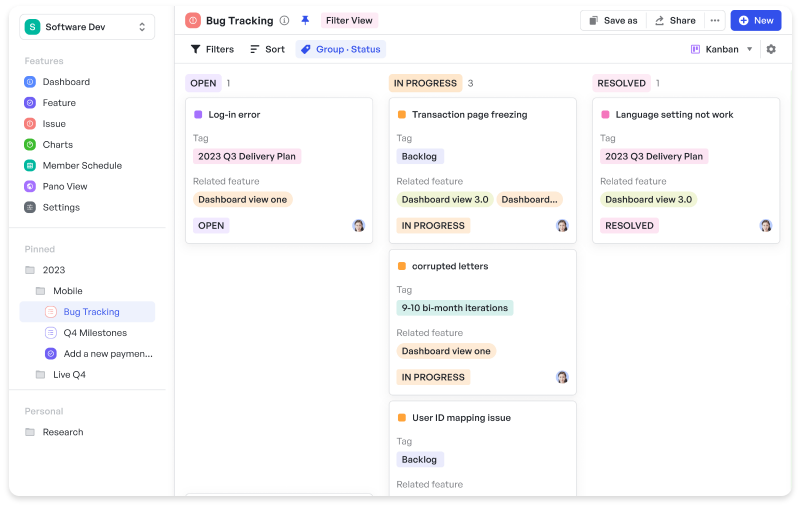This screenshot has width=801, height=508.
Task: Go to Member Schedule in sidebar
Action: pos(81,166)
